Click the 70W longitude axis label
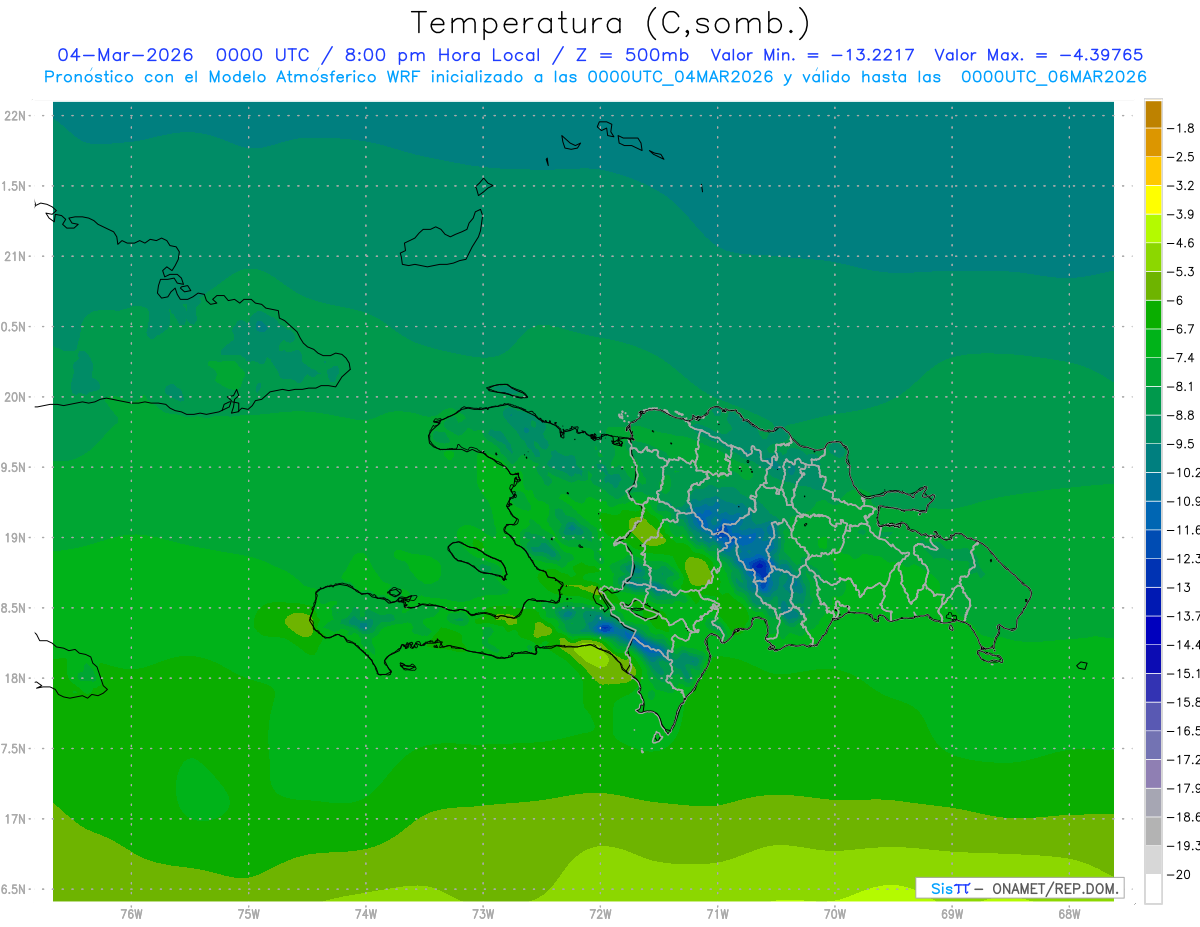1200x927 pixels. click(x=835, y=914)
